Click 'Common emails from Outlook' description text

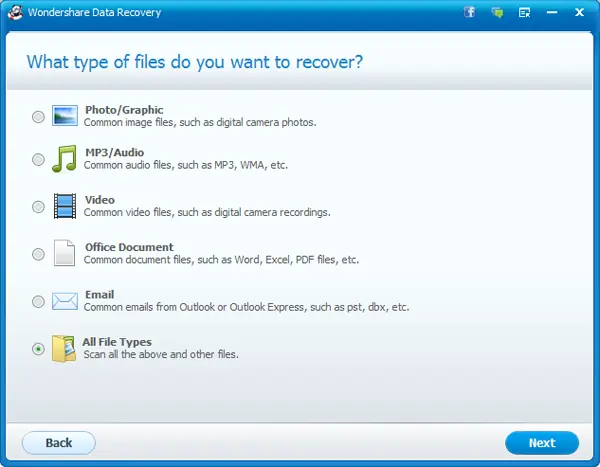(246, 307)
